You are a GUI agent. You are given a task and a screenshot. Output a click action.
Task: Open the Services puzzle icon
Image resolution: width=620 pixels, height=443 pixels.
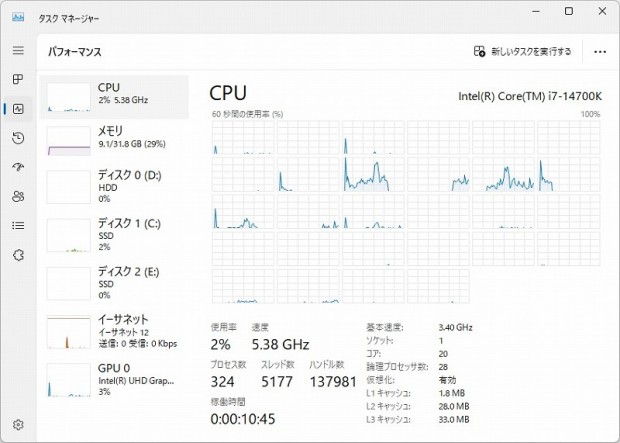(x=18, y=255)
